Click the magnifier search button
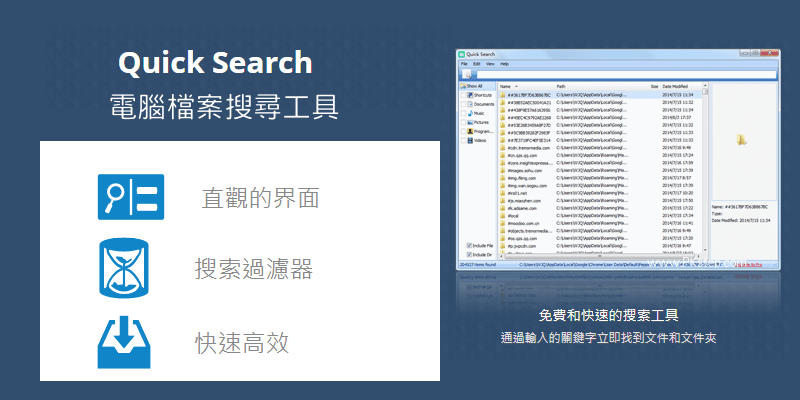The height and width of the screenshot is (400, 800). [x=467, y=74]
